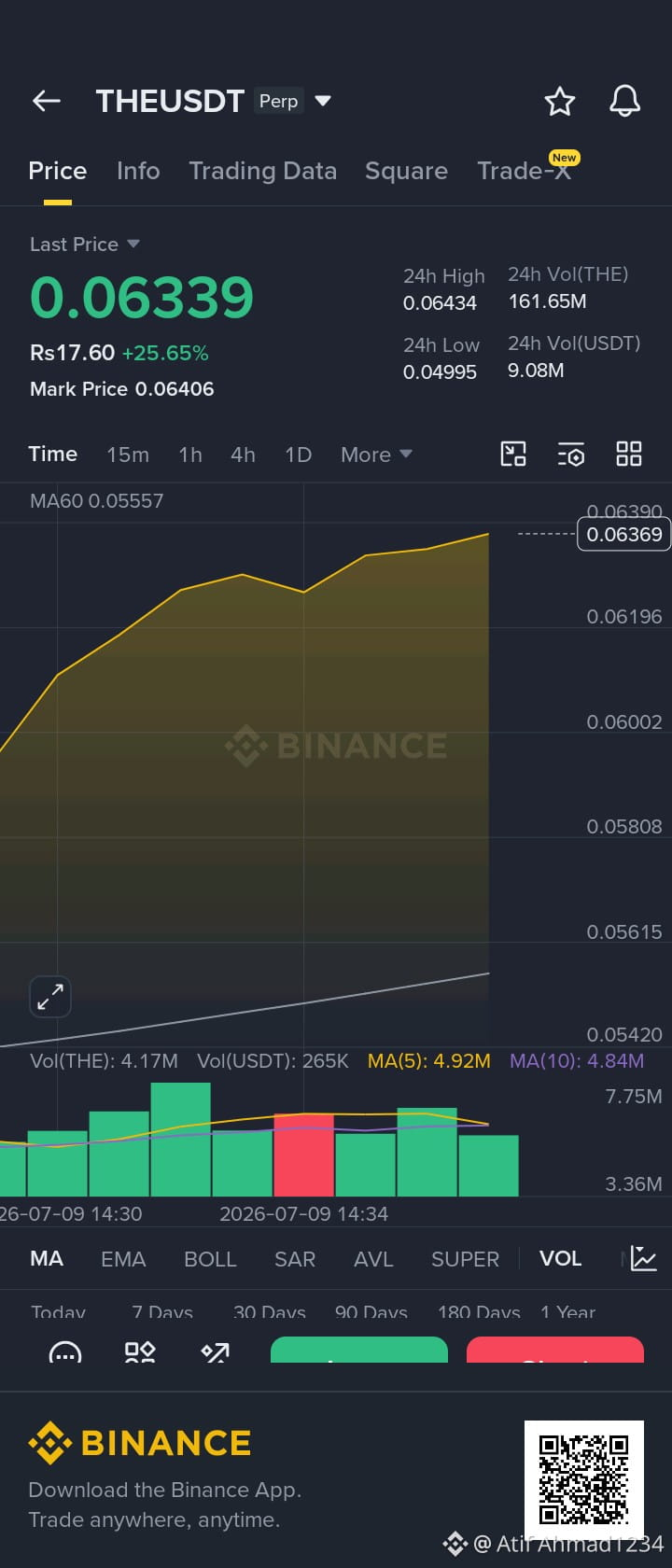This screenshot has width=672, height=1568.
Task: Toggle the AVL indicator
Action: tap(373, 1259)
